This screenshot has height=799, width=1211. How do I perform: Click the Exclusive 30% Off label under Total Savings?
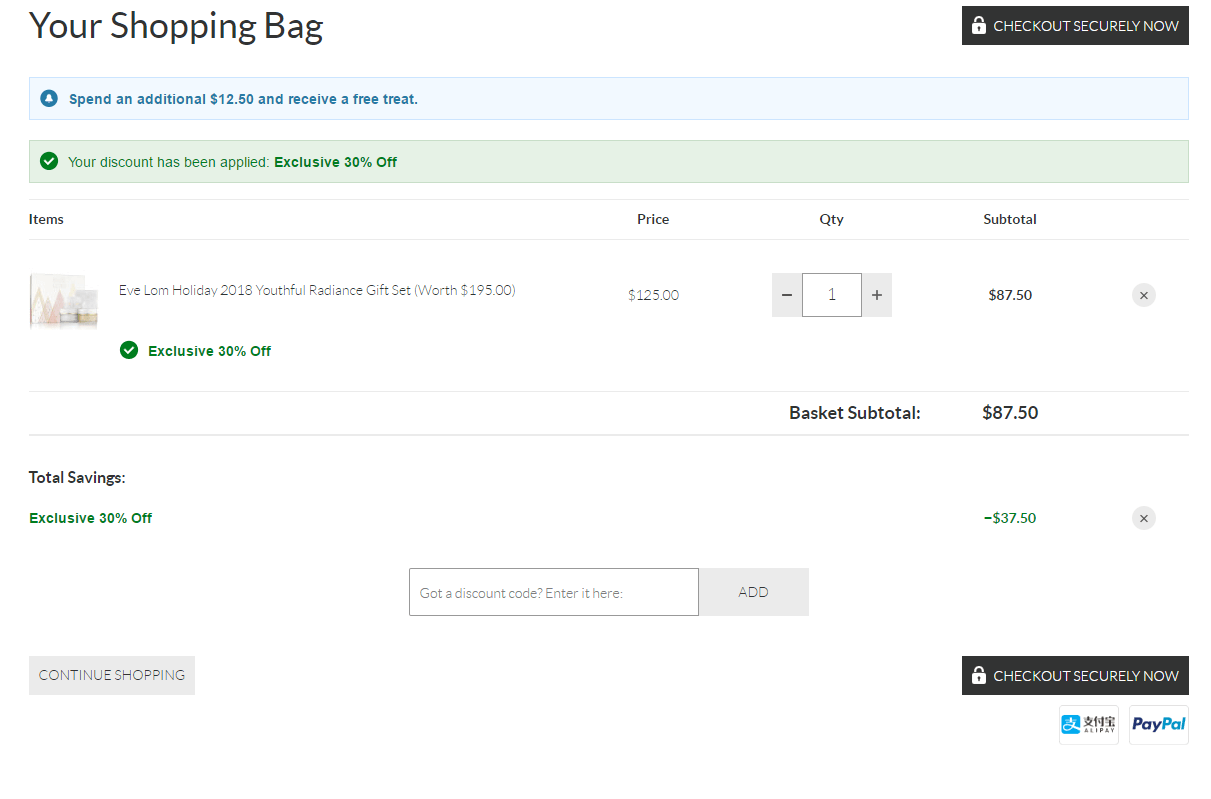[x=91, y=518]
